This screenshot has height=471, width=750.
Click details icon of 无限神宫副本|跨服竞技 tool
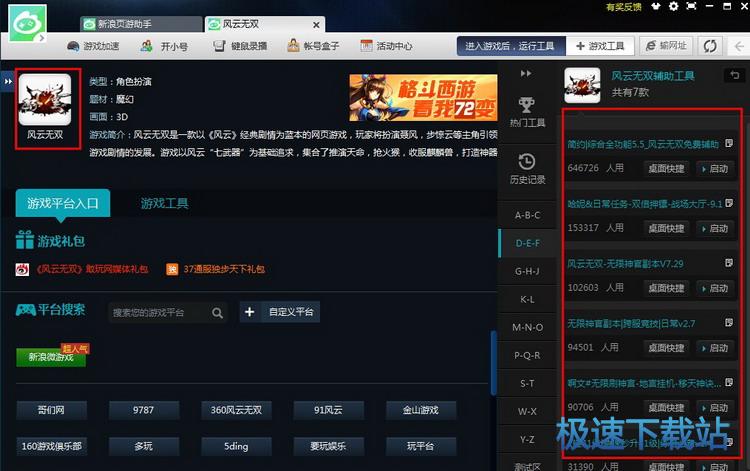pos(729,323)
